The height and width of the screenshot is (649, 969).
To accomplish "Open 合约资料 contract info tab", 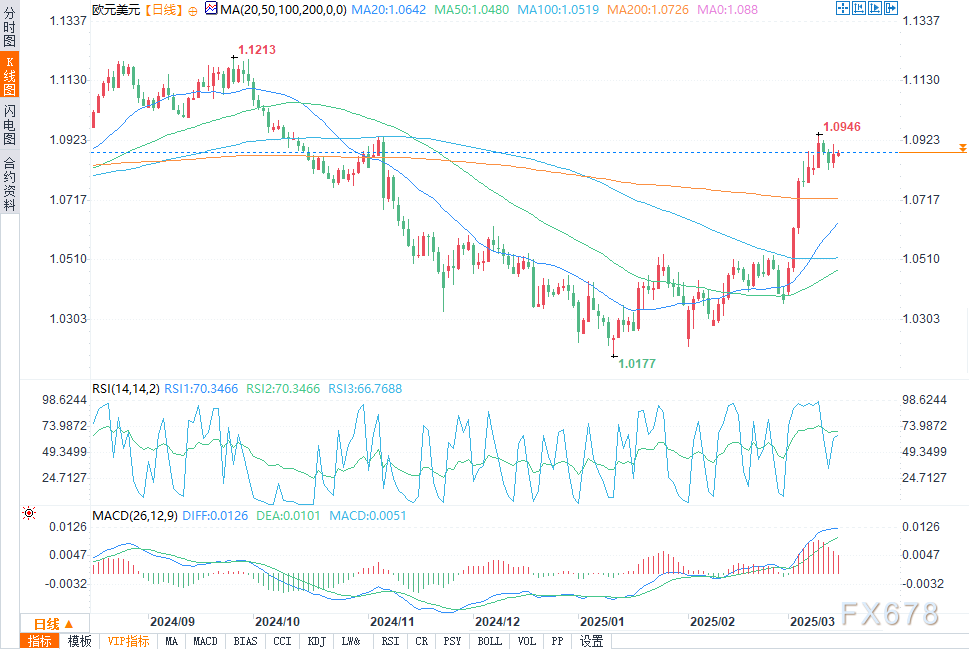I will click(x=9, y=183).
